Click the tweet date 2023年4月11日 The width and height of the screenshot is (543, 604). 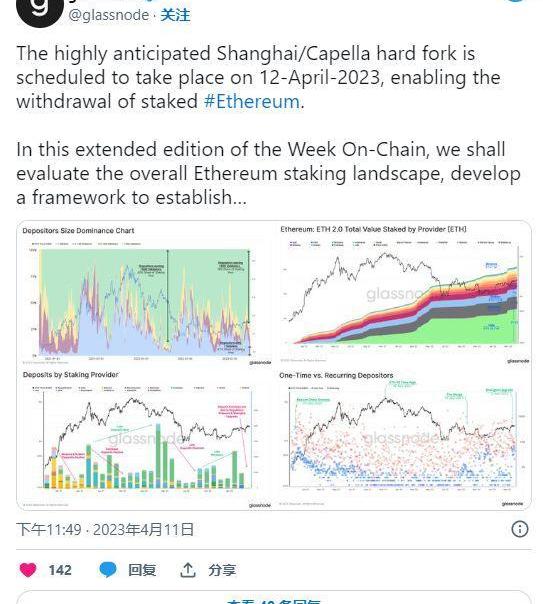point(143,530)
